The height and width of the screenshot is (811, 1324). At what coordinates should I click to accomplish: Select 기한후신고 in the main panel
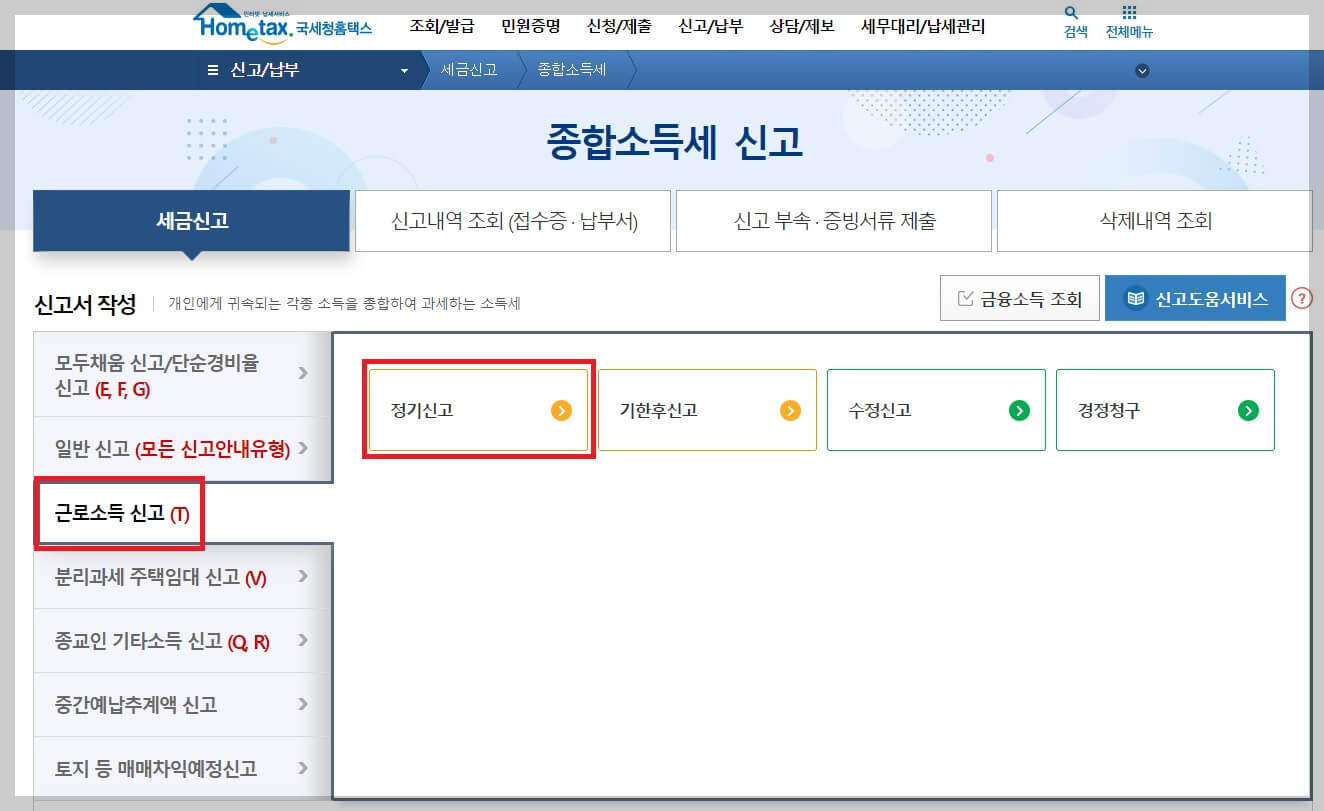pos(707,410)
